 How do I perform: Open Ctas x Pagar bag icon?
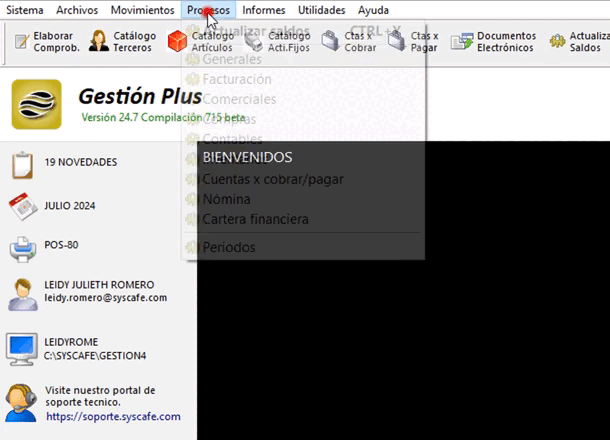point(397,41)
